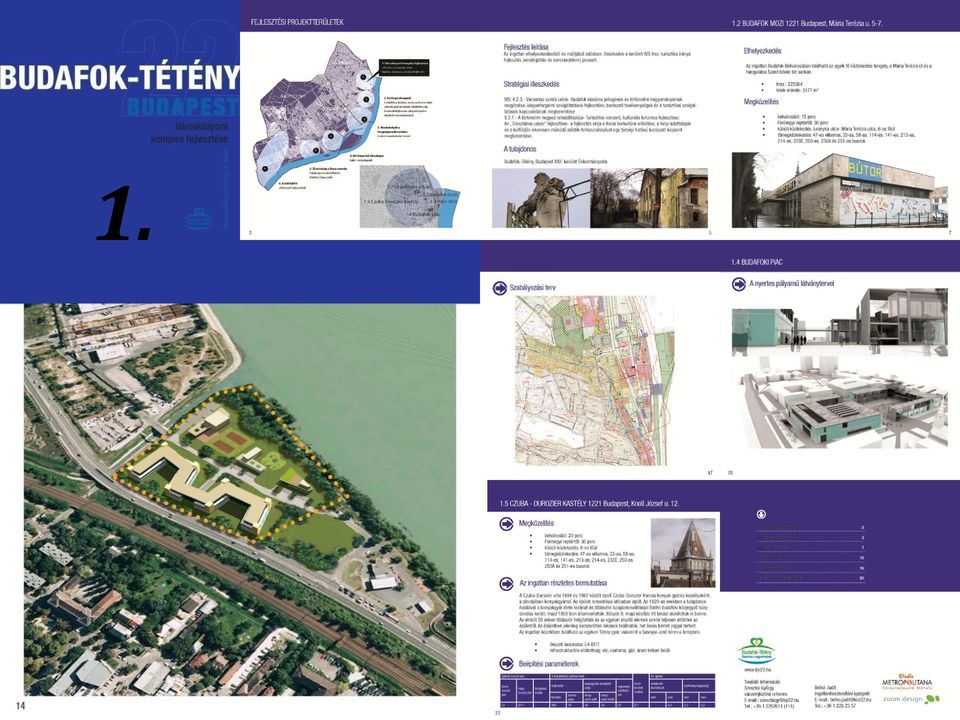Click the Elhelyezkedés heading
The image size is (960, 720).
click(x=762, y=51)
